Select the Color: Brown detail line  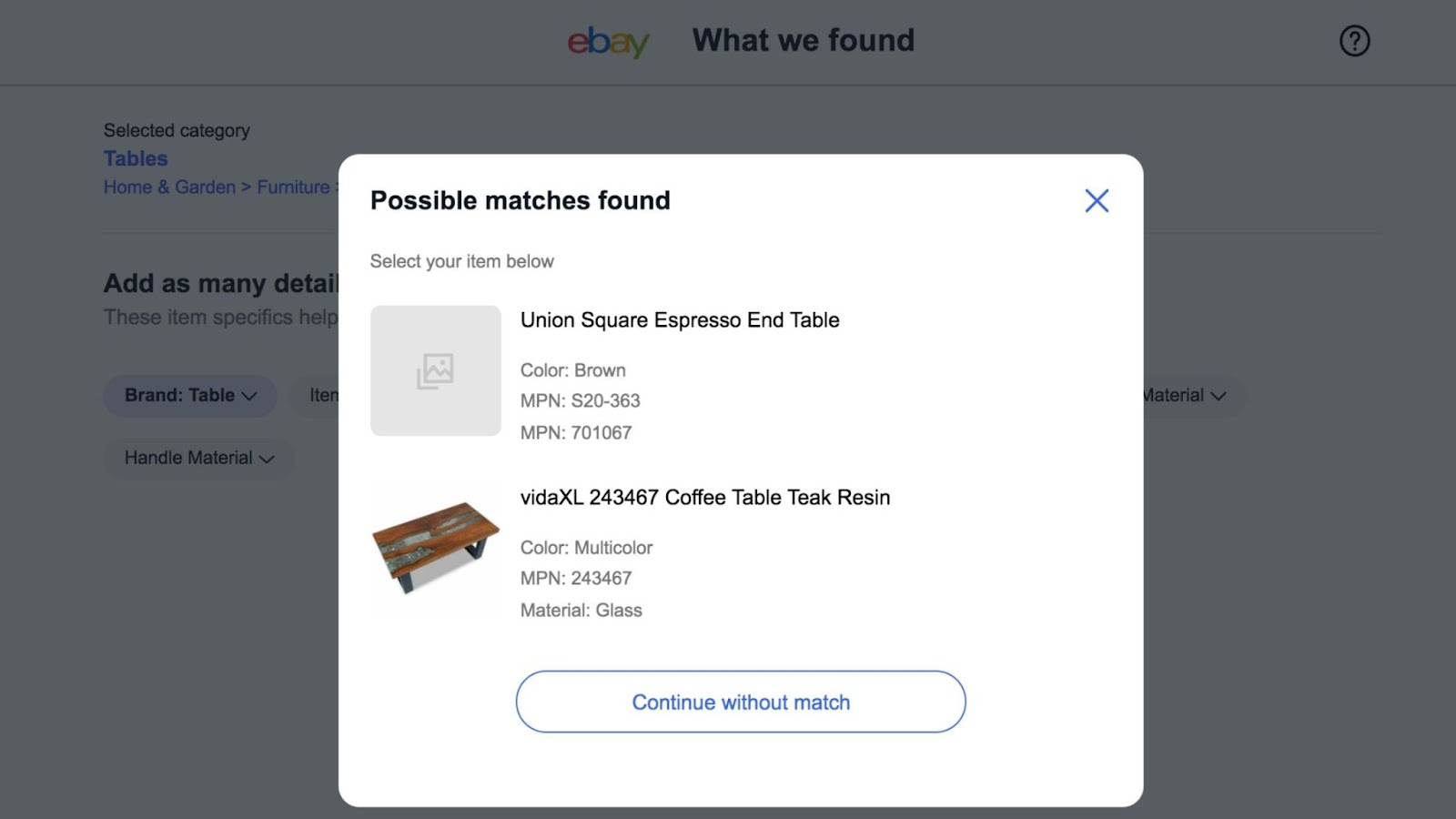click(x=573, y=370)
